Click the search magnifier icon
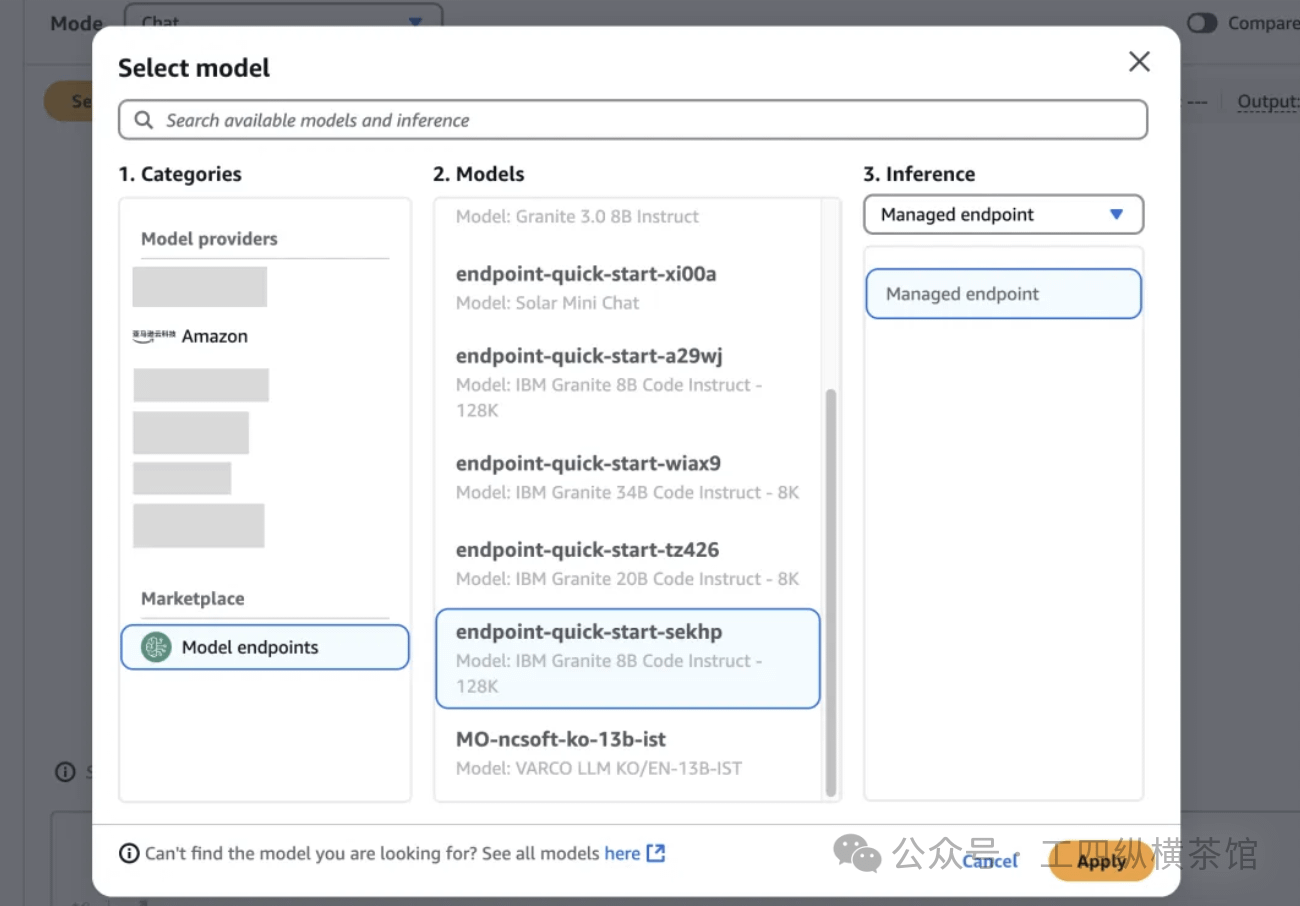Screen dimensions: 1300x906 (x=144, y=120)
